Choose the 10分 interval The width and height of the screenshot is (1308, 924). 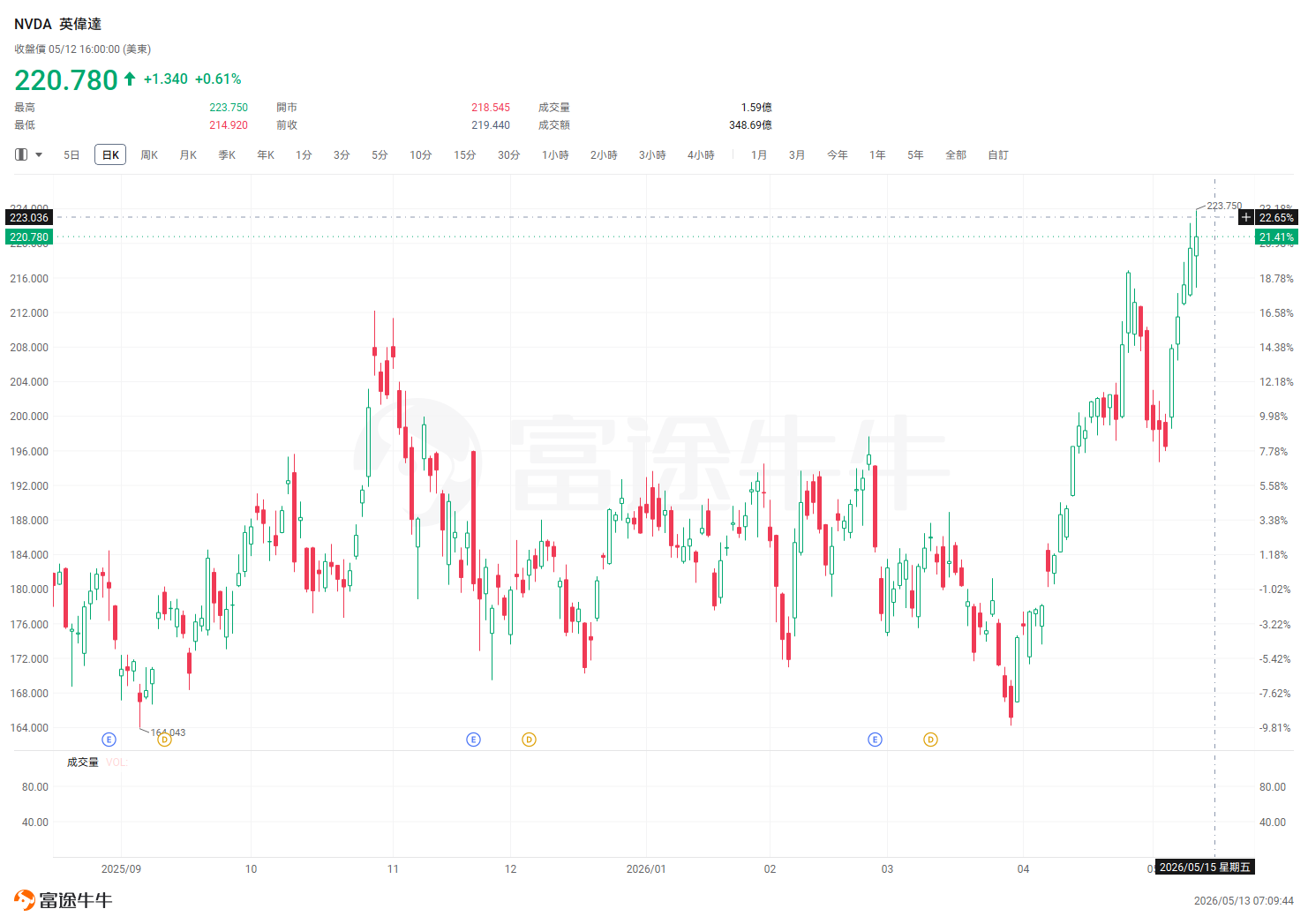(x=421, y=155)
